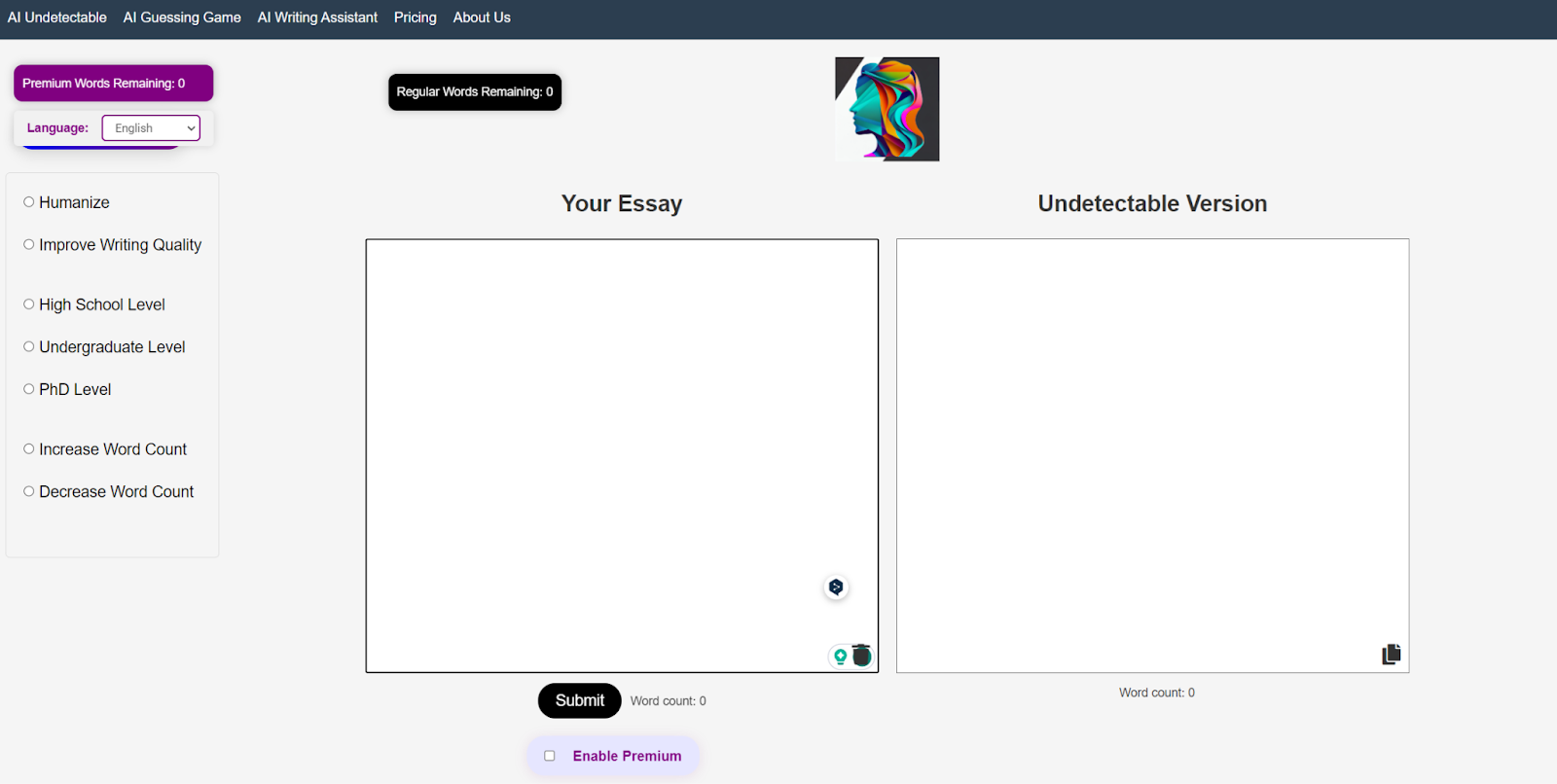The width and height of the screenshot is (1557, 784).
Task: Click inside the Undetectable Version output box
Action: coord(1152,455)
